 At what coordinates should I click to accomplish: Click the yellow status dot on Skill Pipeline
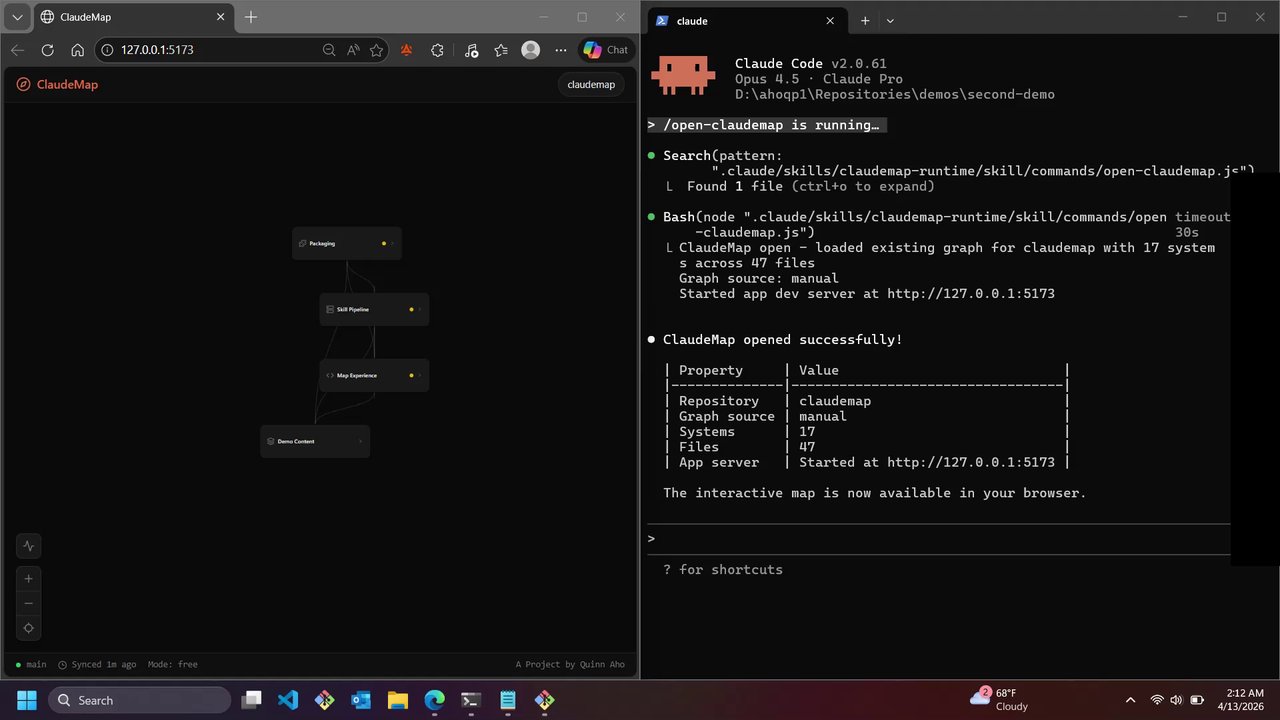411,309
